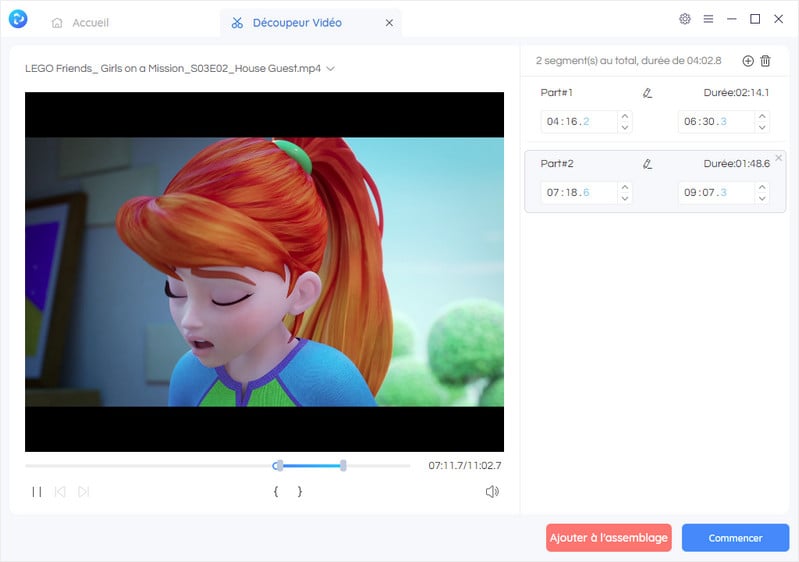The height and width of the screenshot is (562, 799).
Task: Open settings gear icon
Action: coord(685,19)
